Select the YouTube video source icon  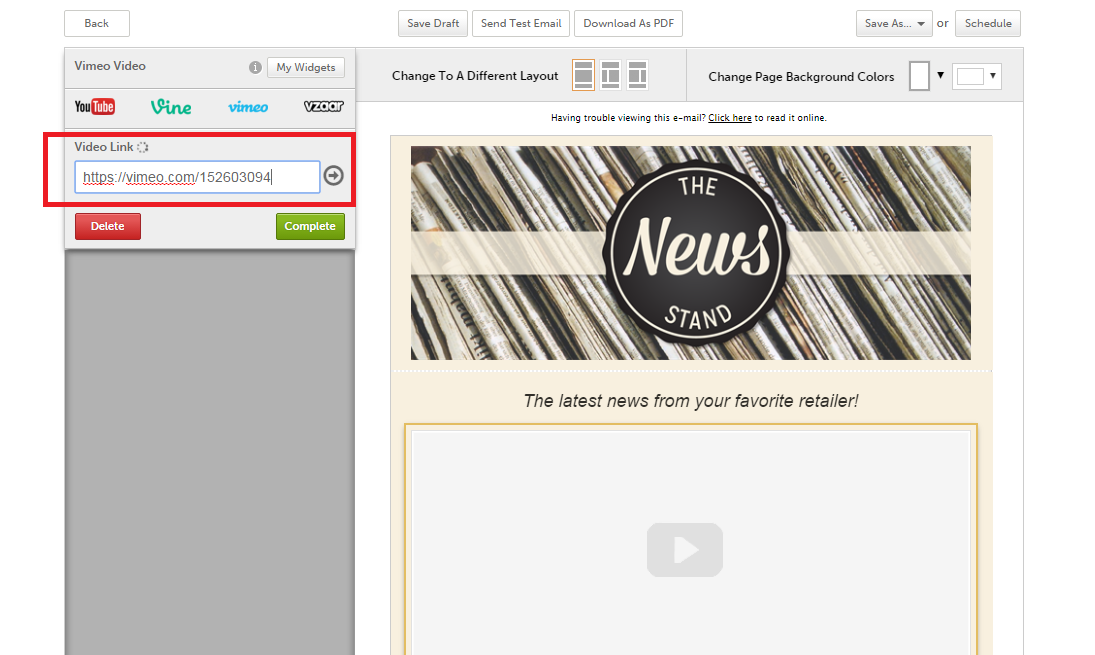(x=95, y=106)
